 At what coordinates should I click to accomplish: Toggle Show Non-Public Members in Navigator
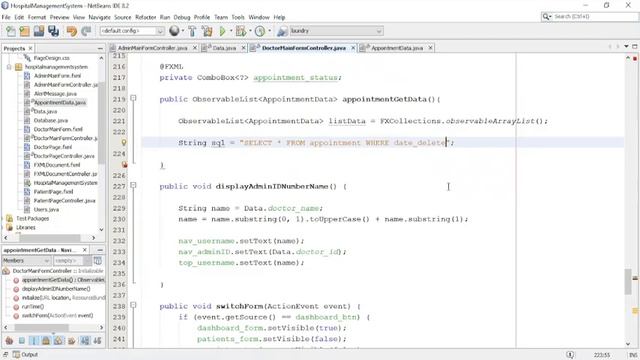(46, 340)
